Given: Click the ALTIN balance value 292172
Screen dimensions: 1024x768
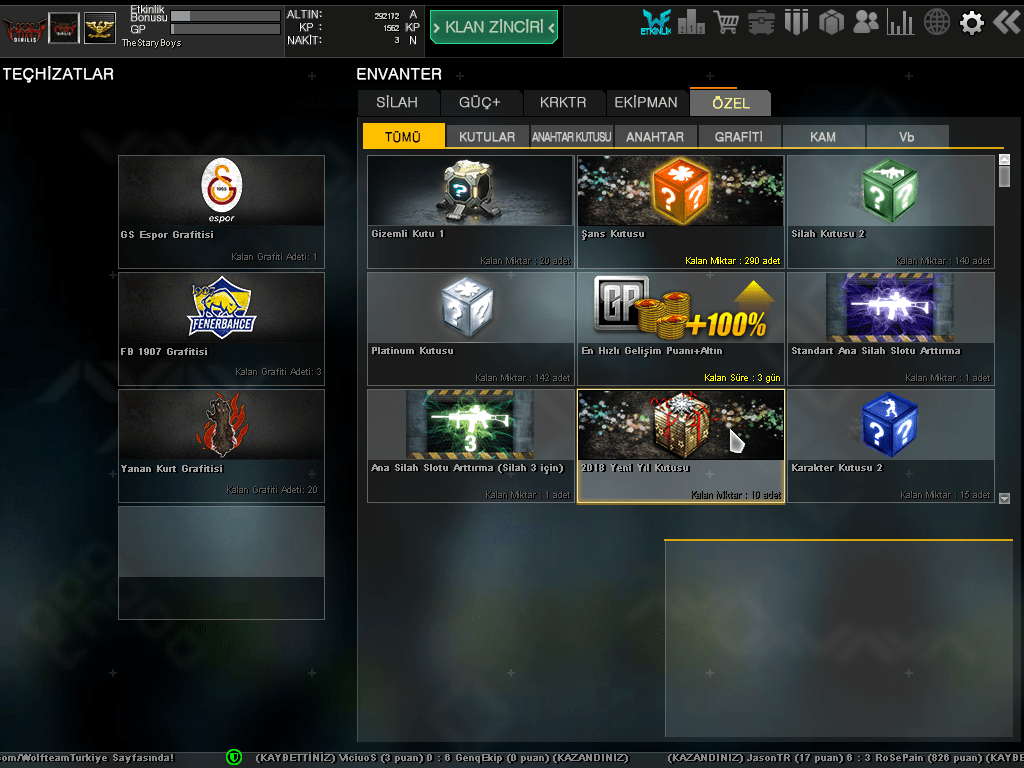Looking at the screenshot, I should [387, 16].
